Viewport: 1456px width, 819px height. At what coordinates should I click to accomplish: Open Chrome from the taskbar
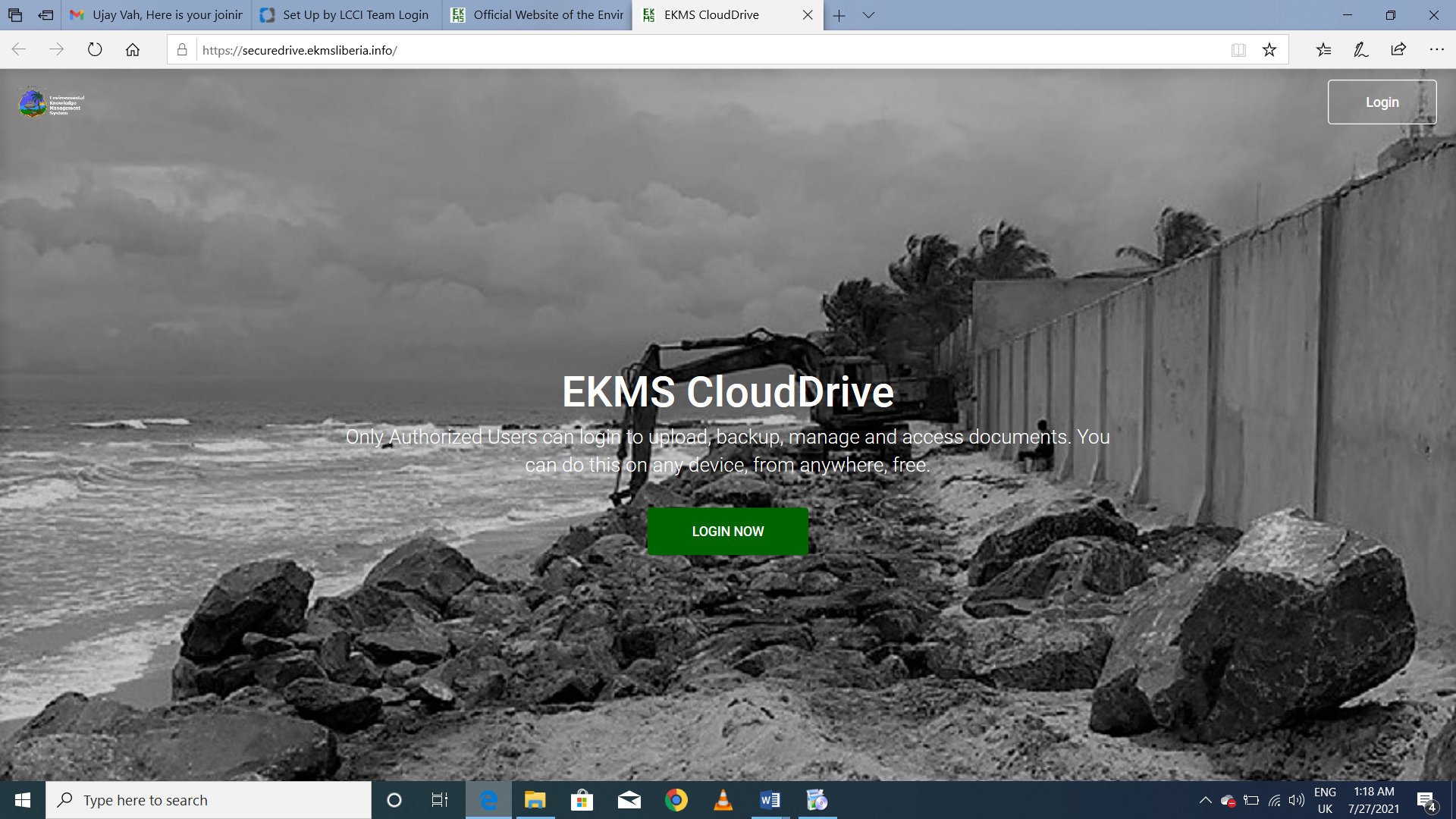pyautogui.click(x=676, y=800)
